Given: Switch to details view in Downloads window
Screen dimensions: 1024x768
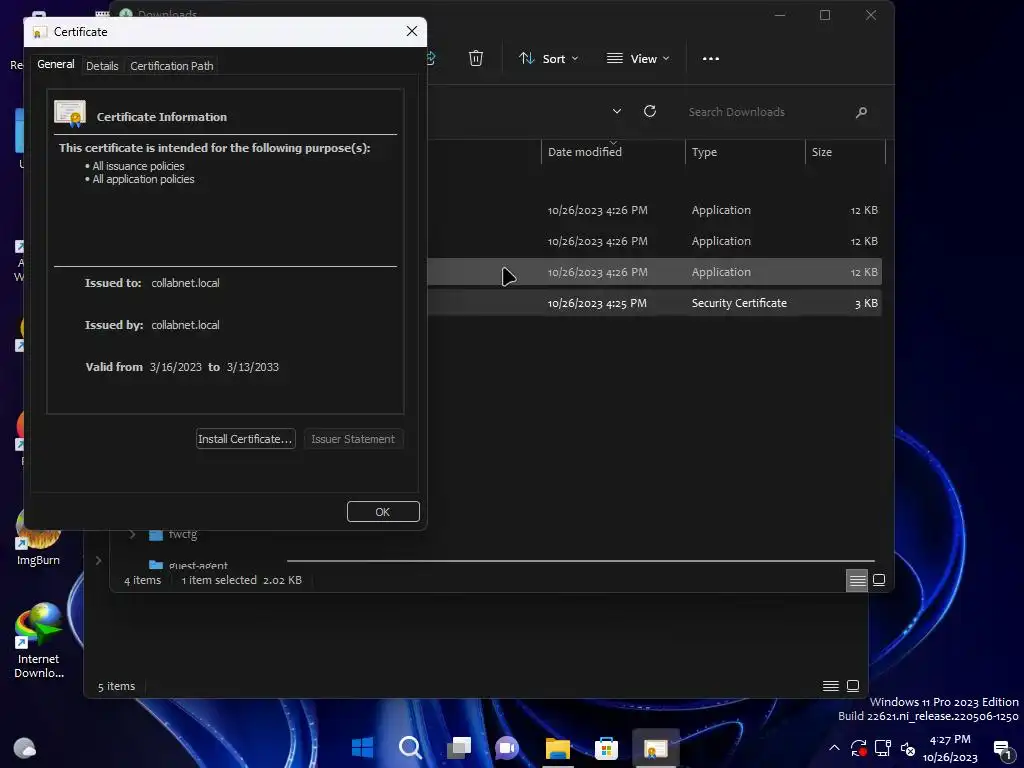Looking at the screenshot, I should [x=857, y=580].
